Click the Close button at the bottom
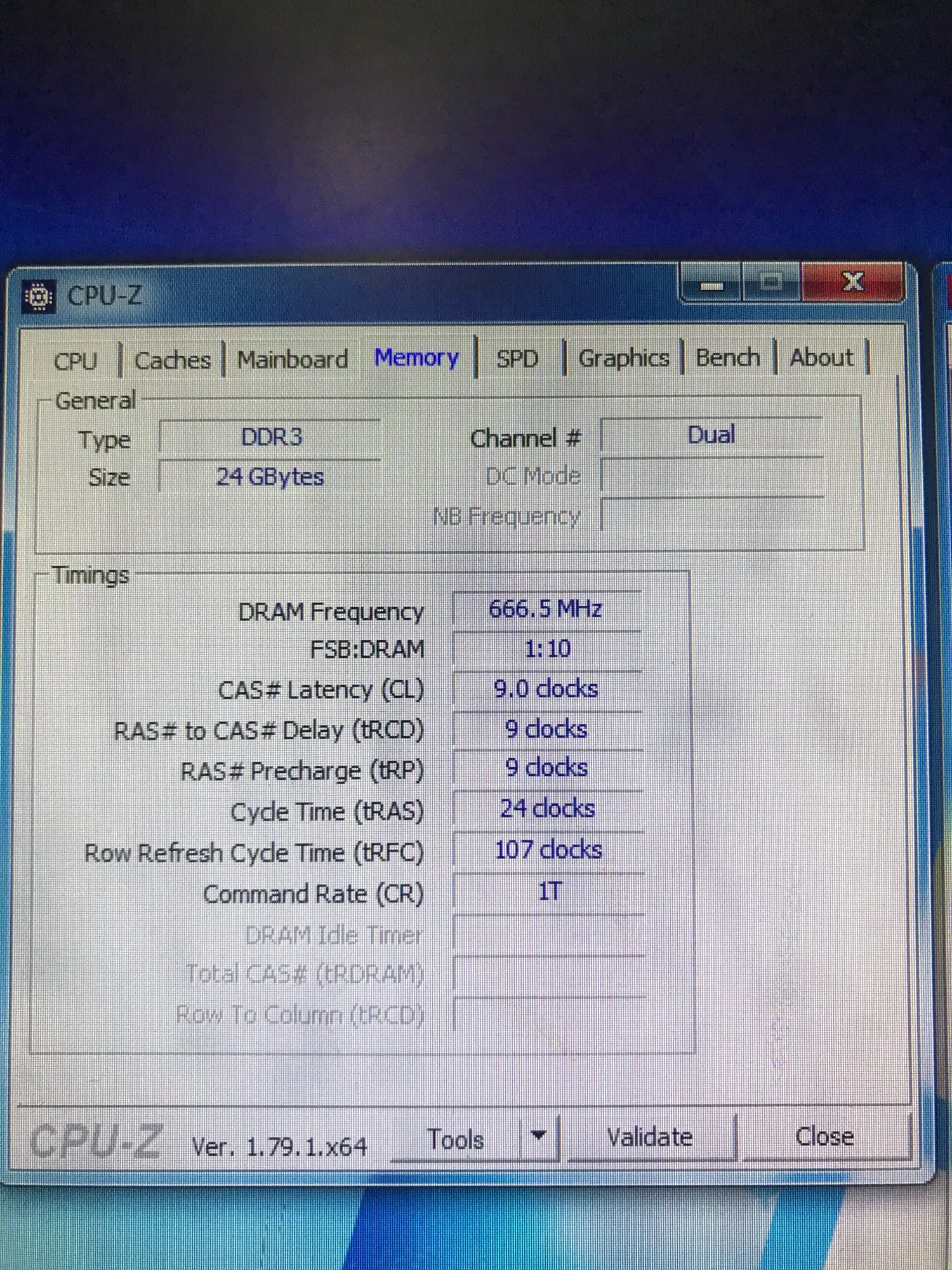 (x=824, y=1137)
